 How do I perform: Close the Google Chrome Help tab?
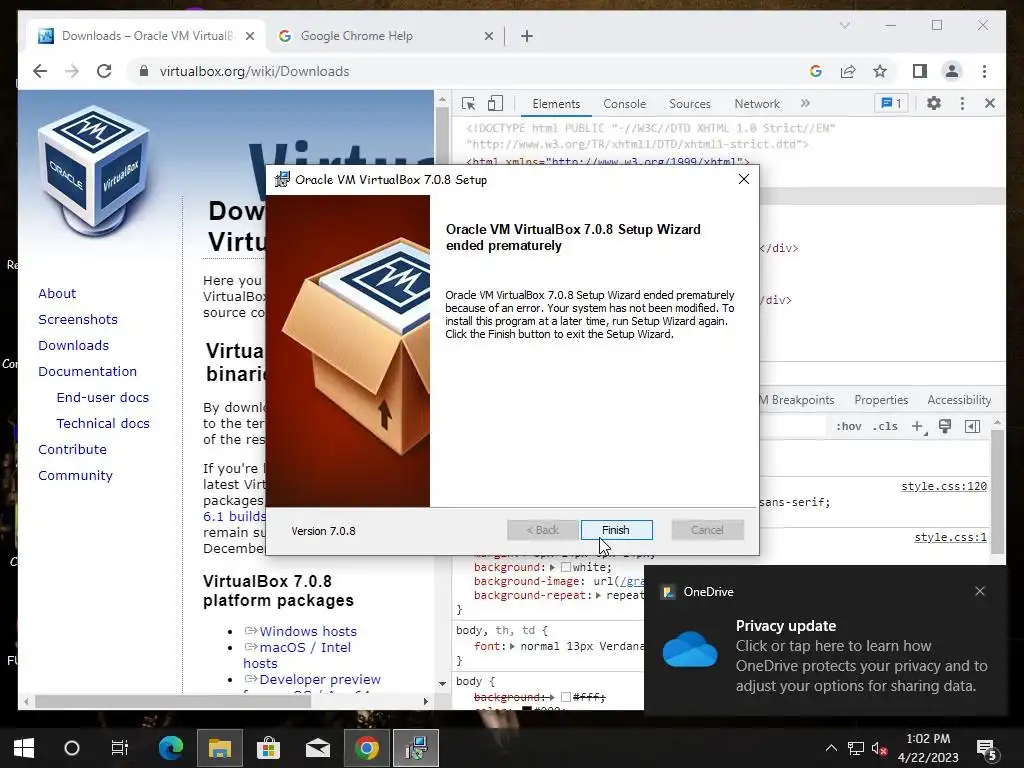pos(488,36)
